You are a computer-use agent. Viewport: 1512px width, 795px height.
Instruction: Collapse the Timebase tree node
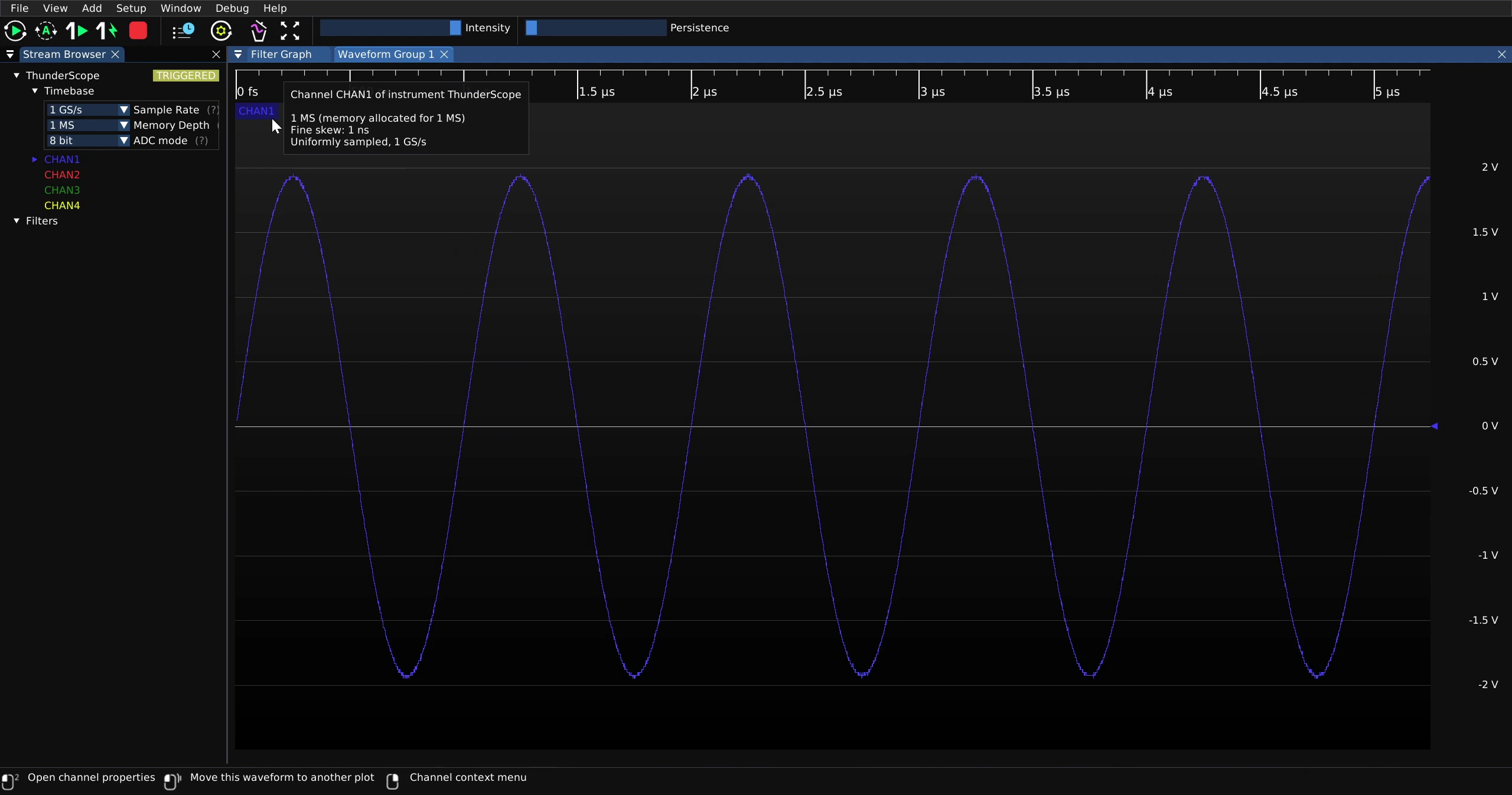pyautogui.click(x=35, y=91)
